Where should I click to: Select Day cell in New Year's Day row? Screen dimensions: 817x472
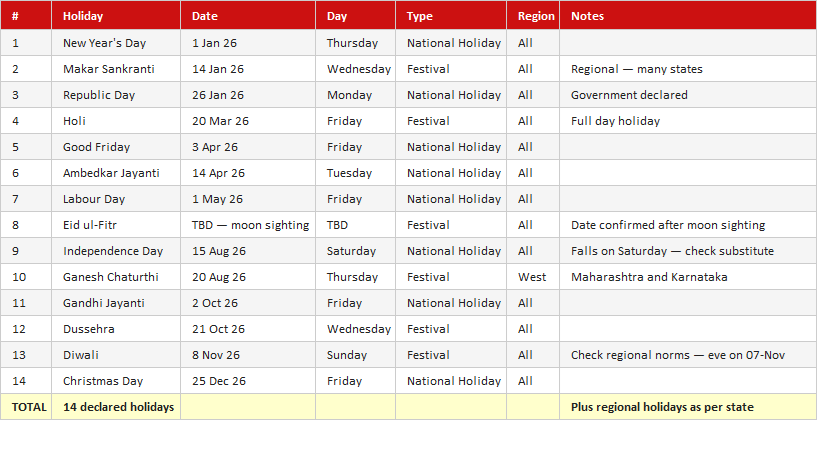pos(355,43)
